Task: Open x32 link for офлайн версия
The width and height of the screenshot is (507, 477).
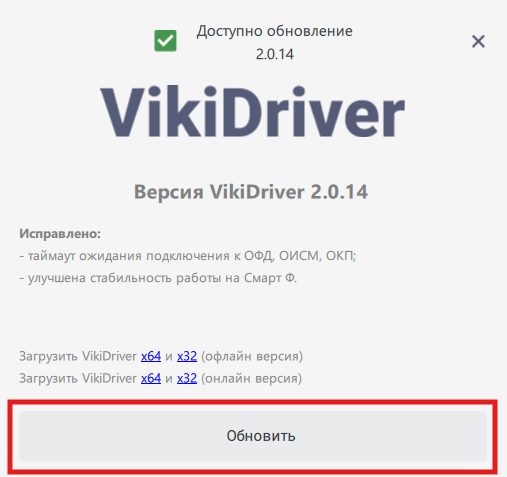Action: [x=187, y=356]
